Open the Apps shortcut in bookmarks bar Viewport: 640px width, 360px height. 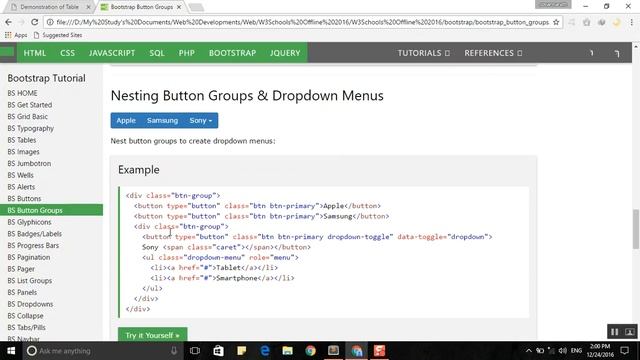pos(16,35)
